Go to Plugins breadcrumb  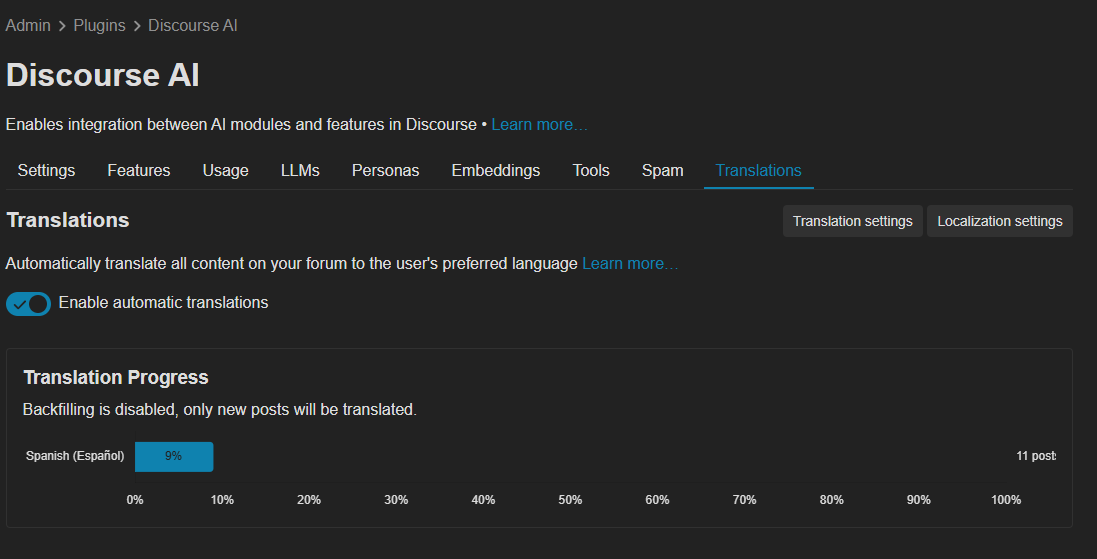pos(99,26)
